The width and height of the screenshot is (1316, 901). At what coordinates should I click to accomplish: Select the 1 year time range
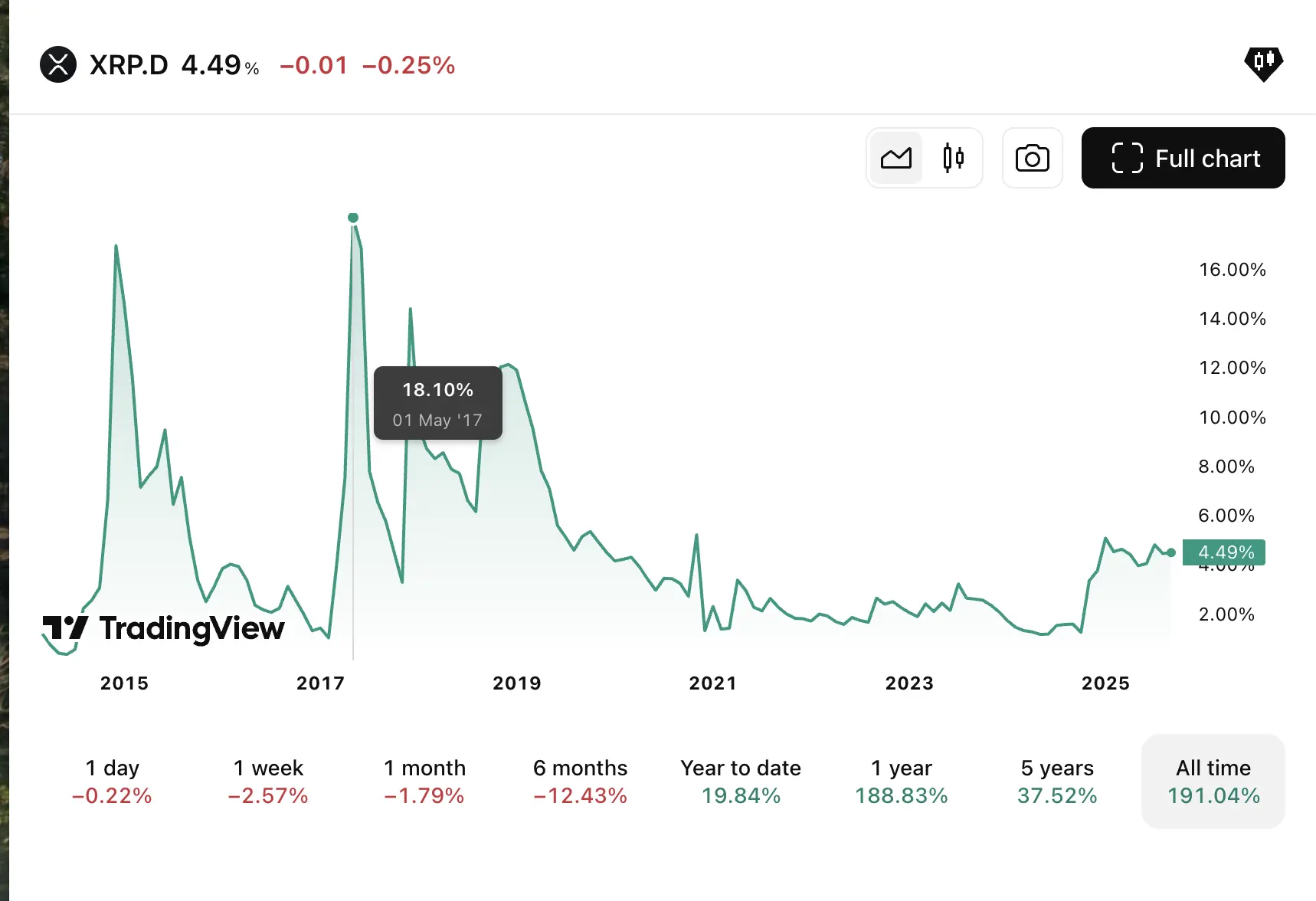[x=901, y=781]
